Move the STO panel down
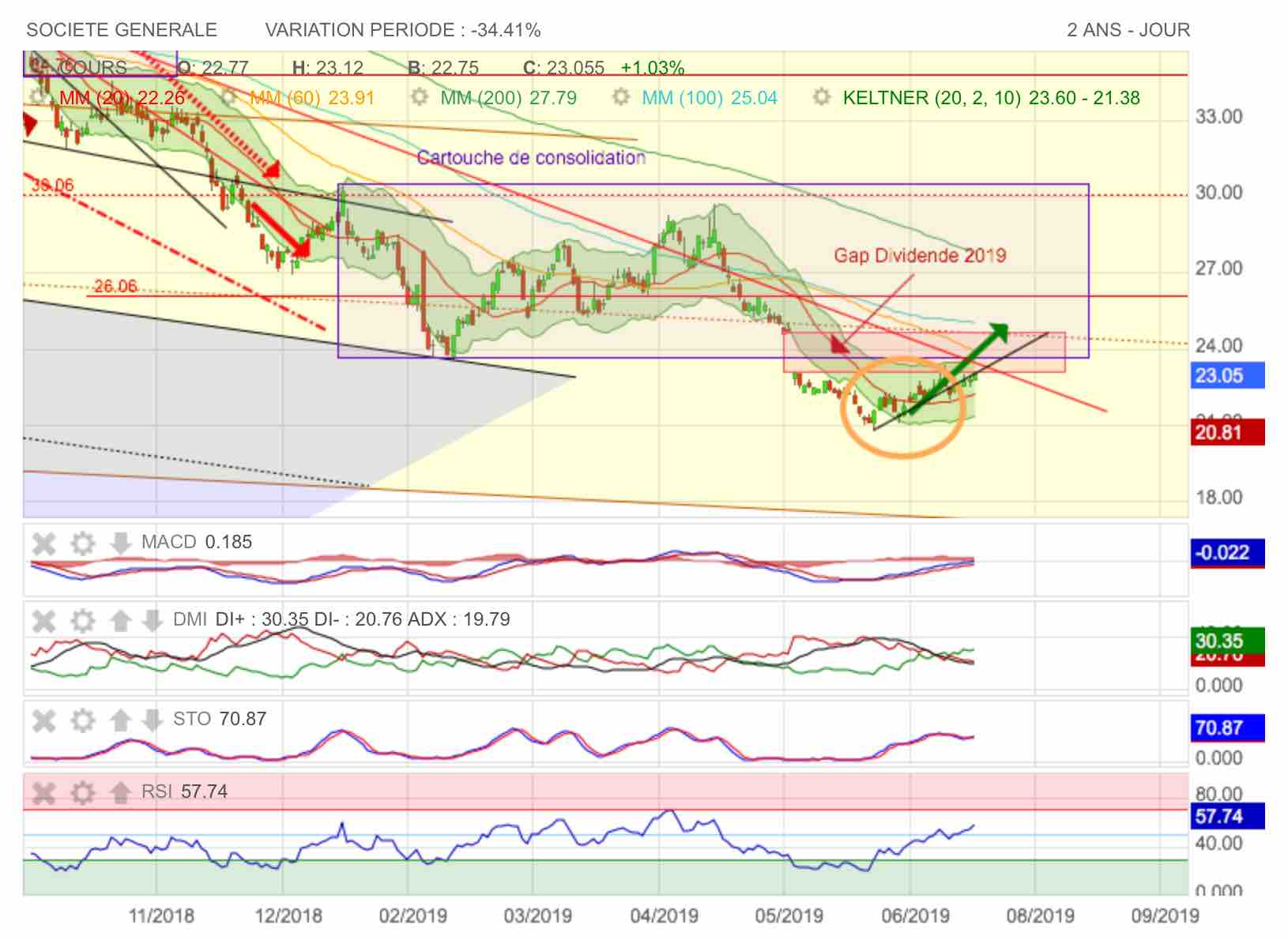This screenshot has width=1288, height=940. point(153,720)
